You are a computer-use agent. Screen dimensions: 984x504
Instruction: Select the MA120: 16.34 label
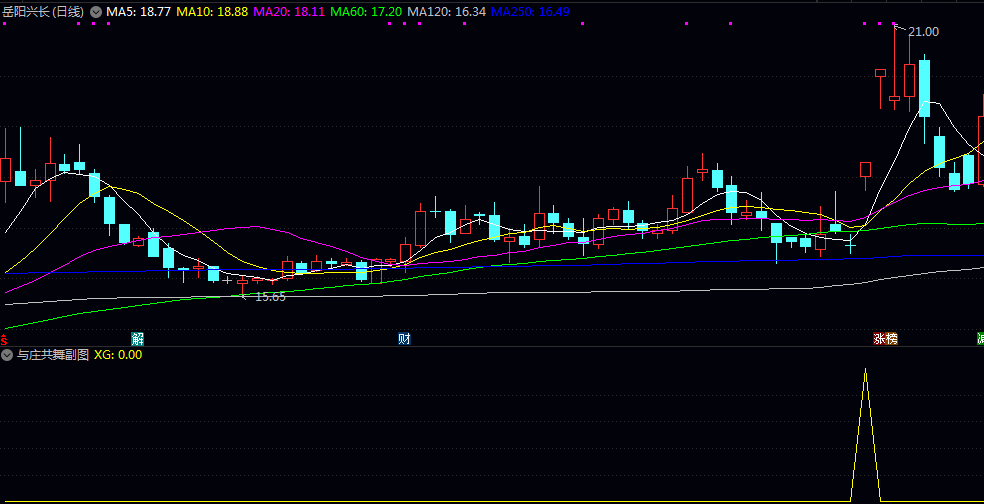click(x=446, y=11)
